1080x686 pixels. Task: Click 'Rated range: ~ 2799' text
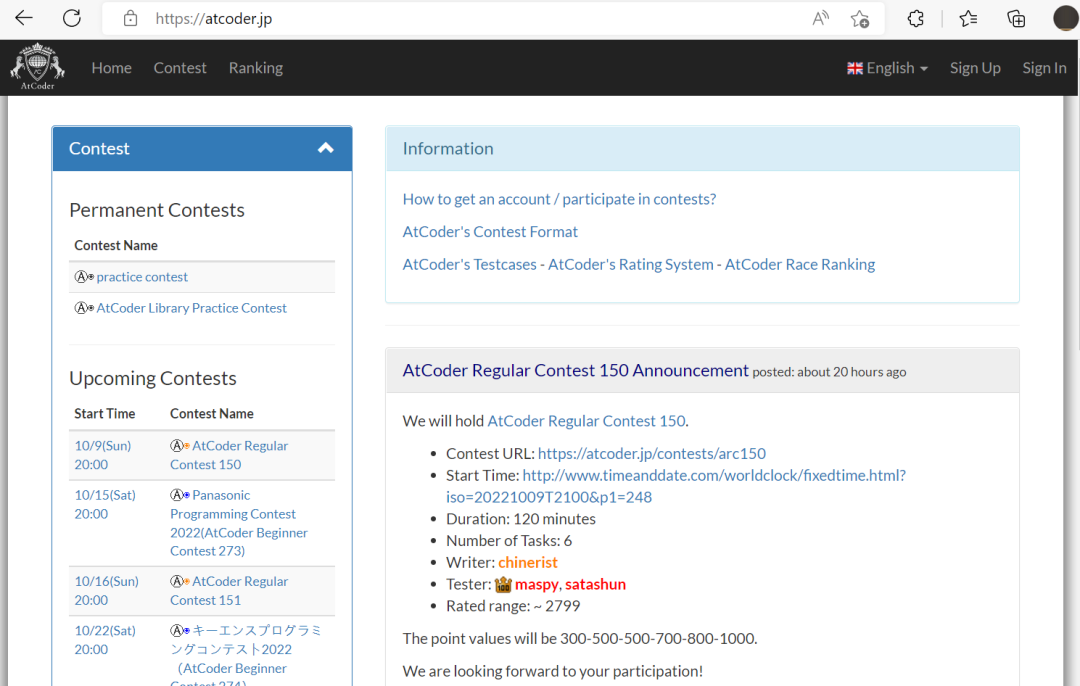tap(513, 606)
